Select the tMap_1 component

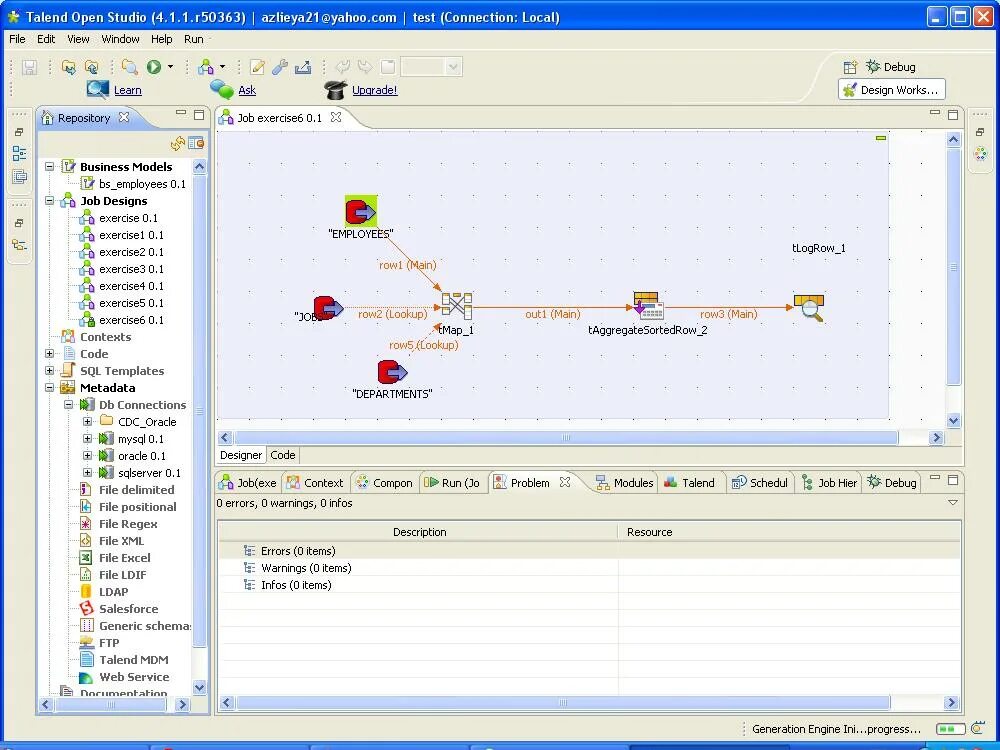click(x=457, y=305)
